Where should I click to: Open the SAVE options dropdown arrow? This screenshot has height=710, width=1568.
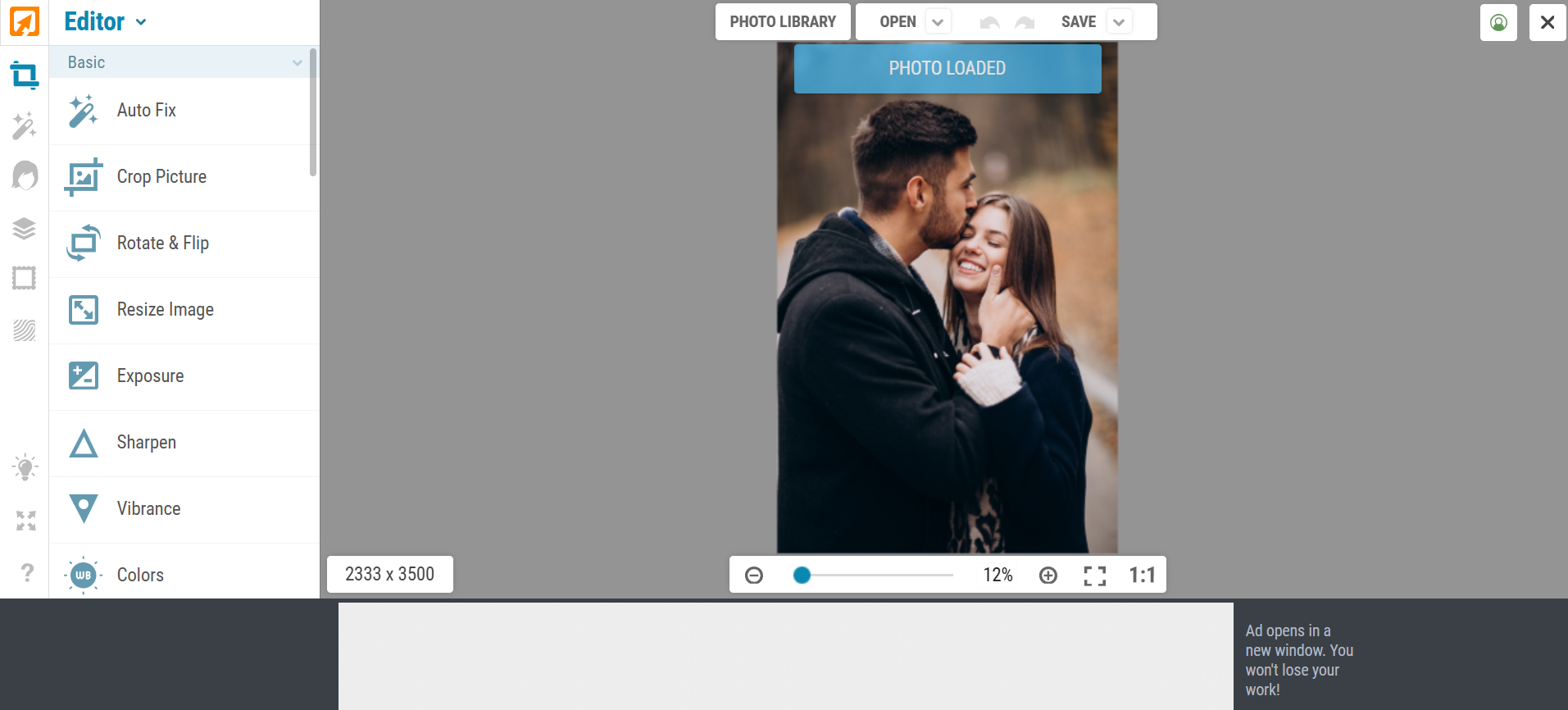point(1119,22)
